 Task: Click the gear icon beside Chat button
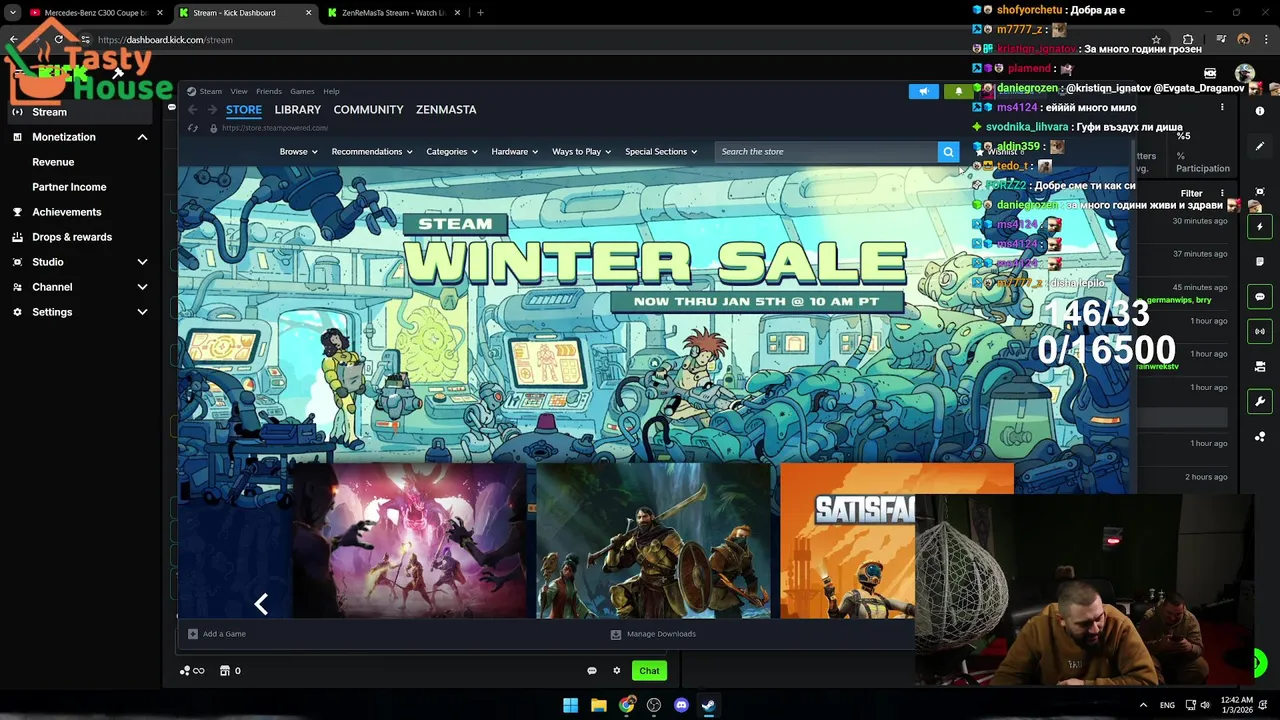click(616, 671)
